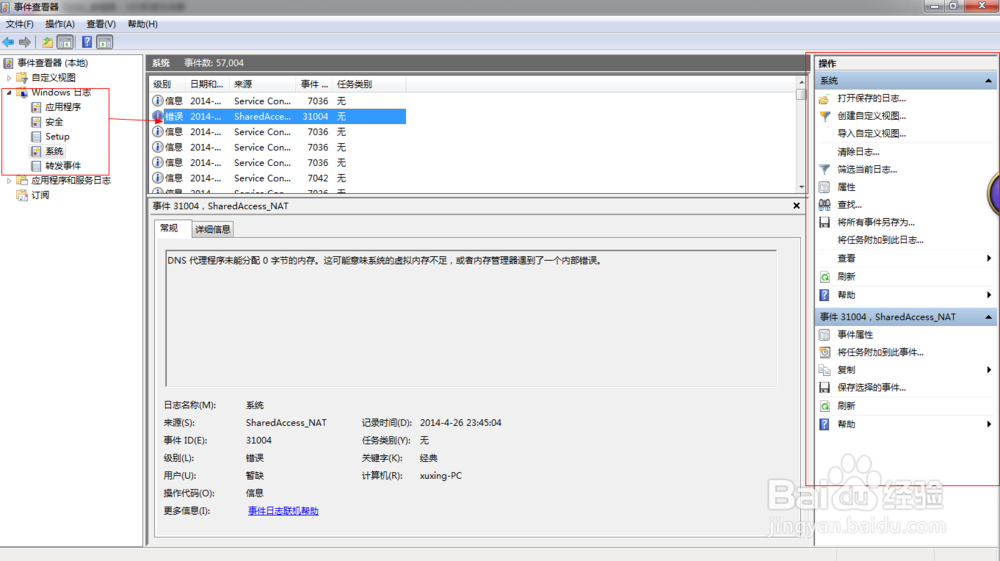Open the 操作(A) menu

(59, 24)
